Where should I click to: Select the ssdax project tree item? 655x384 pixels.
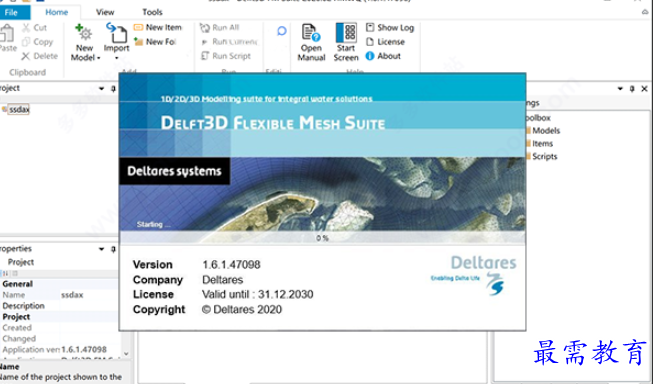[19, 109]
